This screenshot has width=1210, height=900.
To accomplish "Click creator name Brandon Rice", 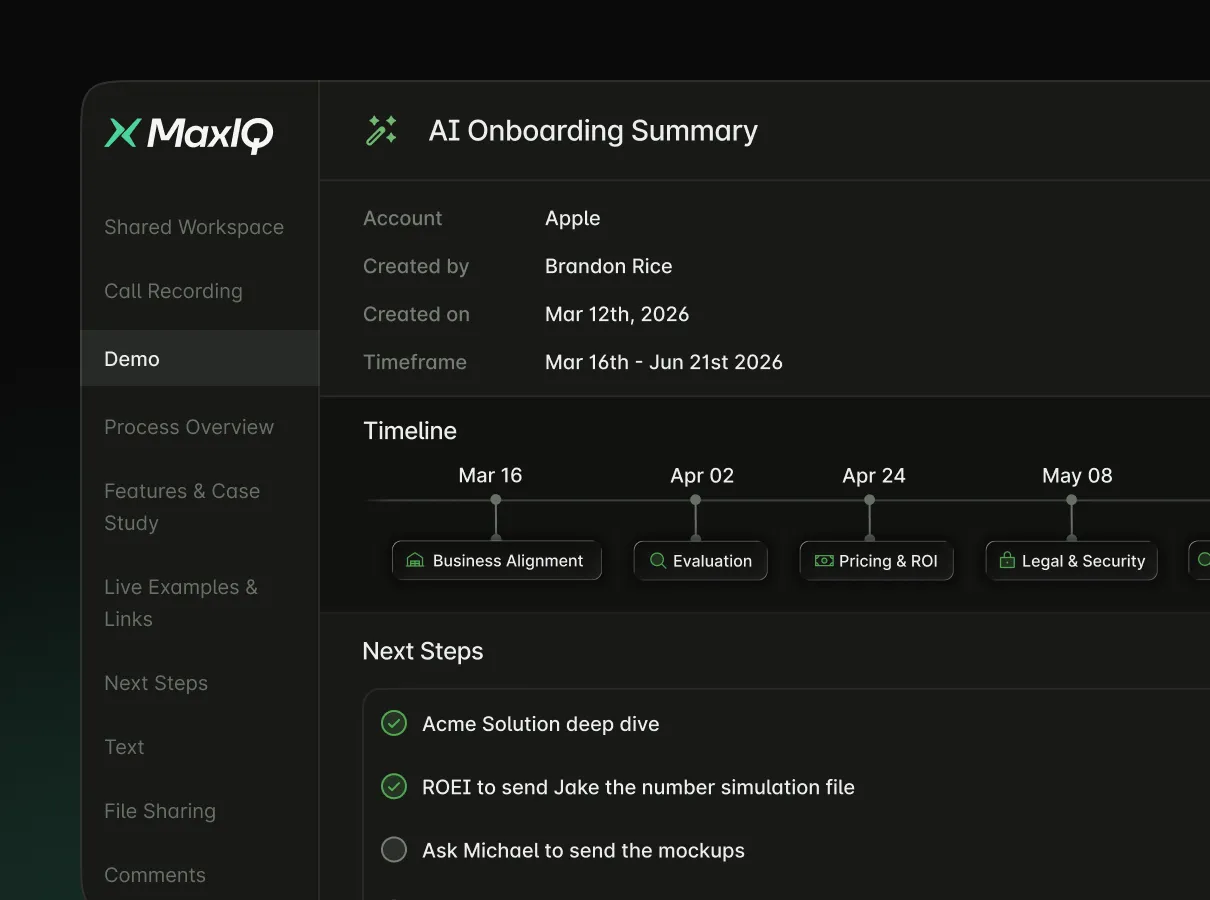I will click(x=609, y=266).
